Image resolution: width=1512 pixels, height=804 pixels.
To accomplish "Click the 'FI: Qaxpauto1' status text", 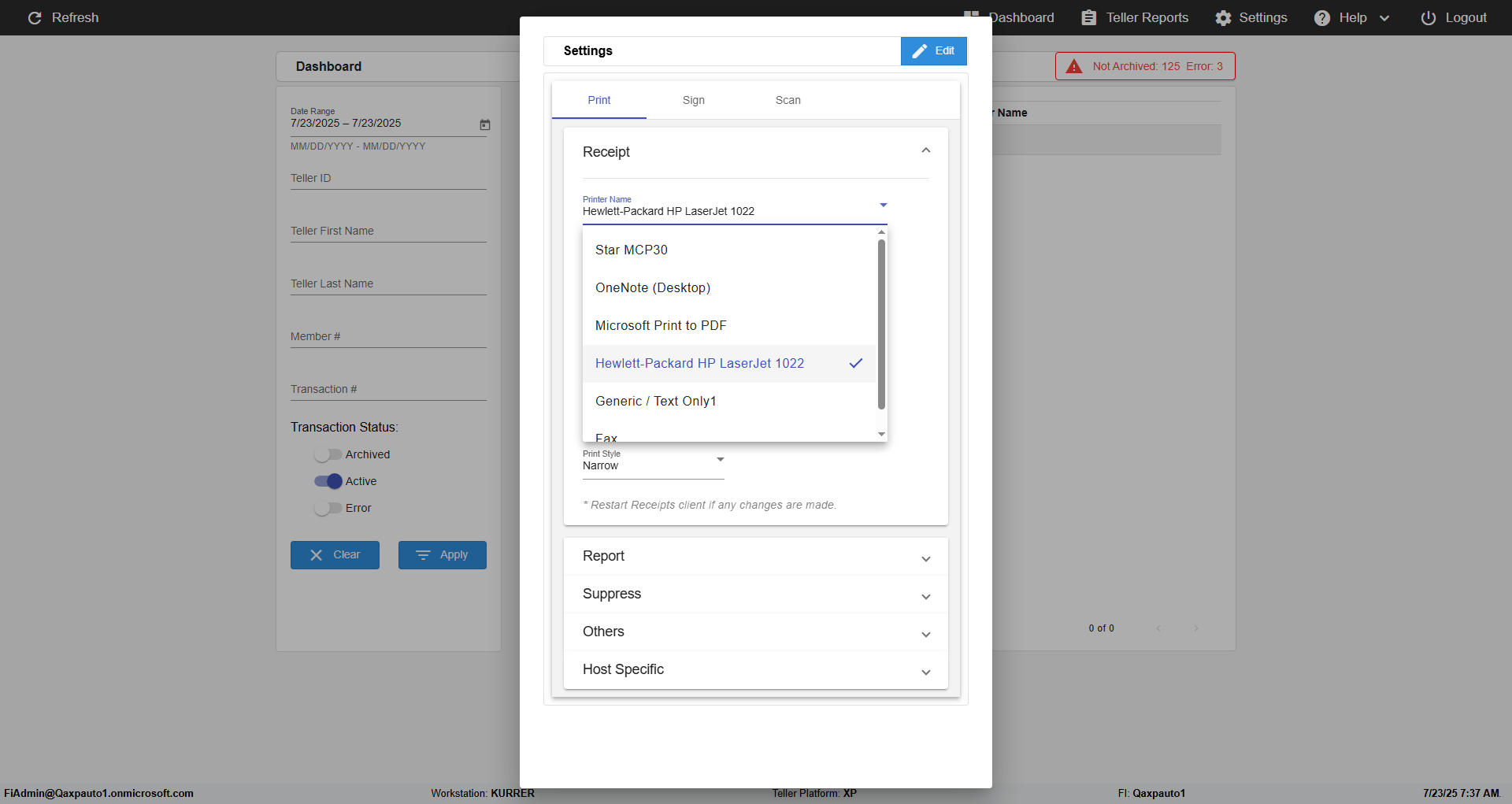I will (1151, 793).
